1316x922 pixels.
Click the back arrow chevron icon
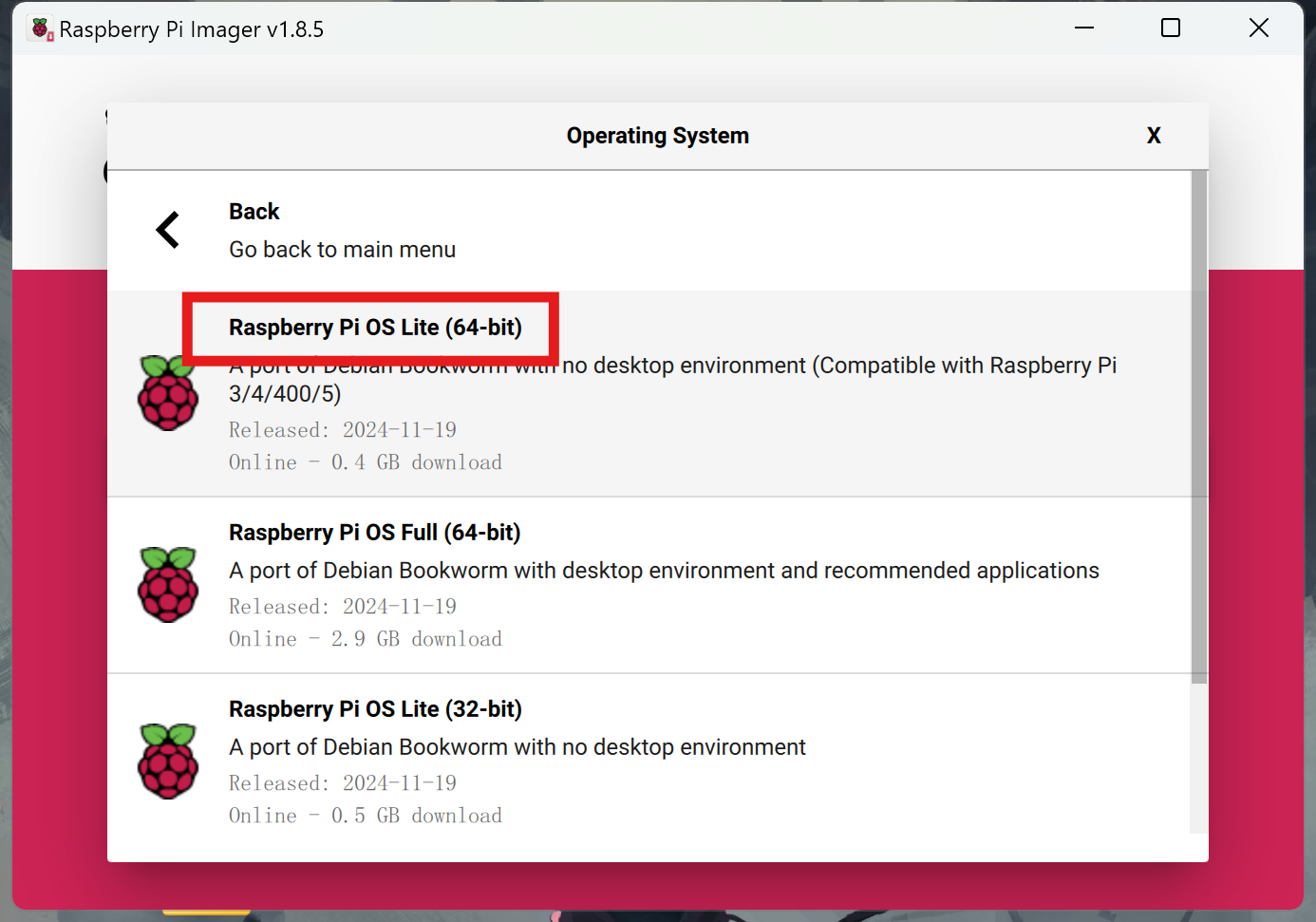tap(168, 230)
